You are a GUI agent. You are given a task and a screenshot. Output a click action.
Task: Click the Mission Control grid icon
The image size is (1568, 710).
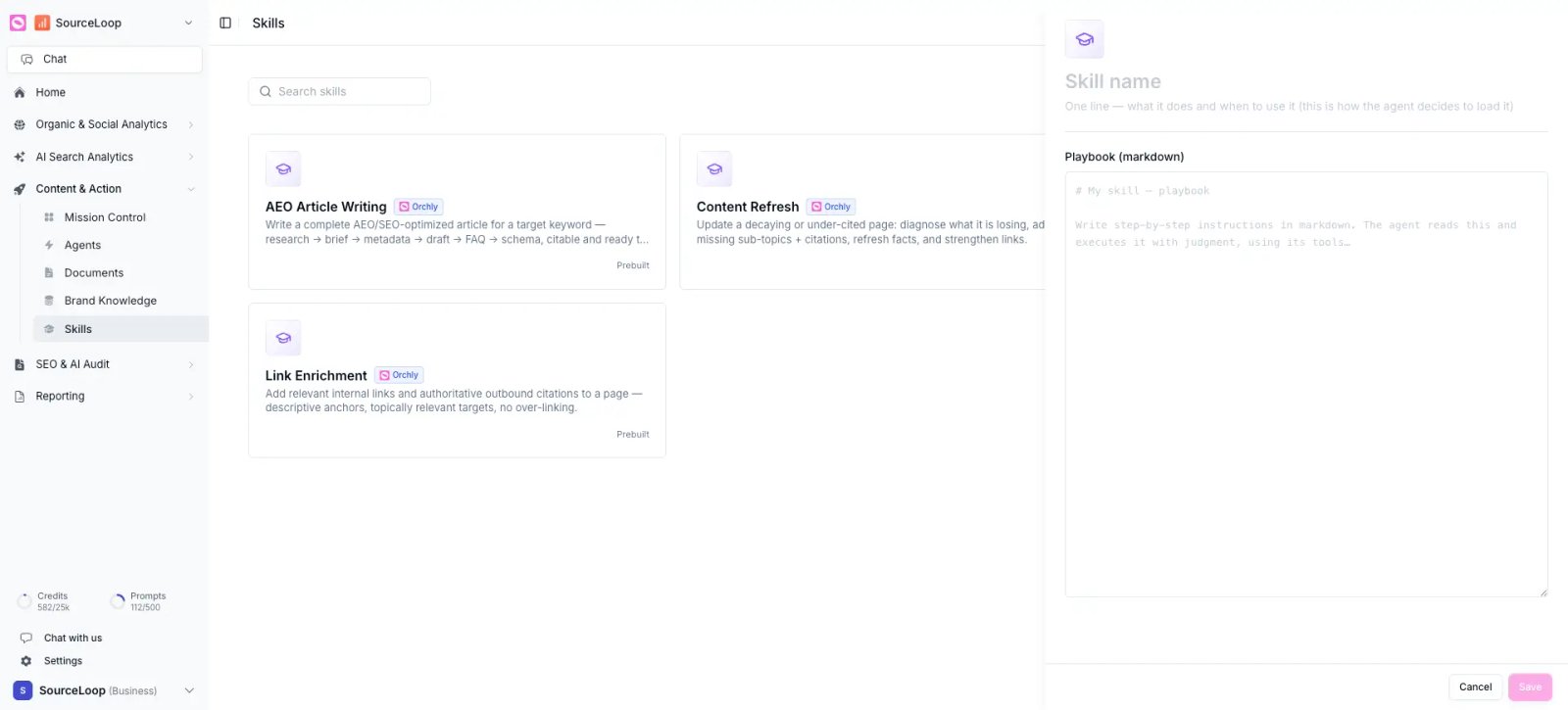(49, 217)
